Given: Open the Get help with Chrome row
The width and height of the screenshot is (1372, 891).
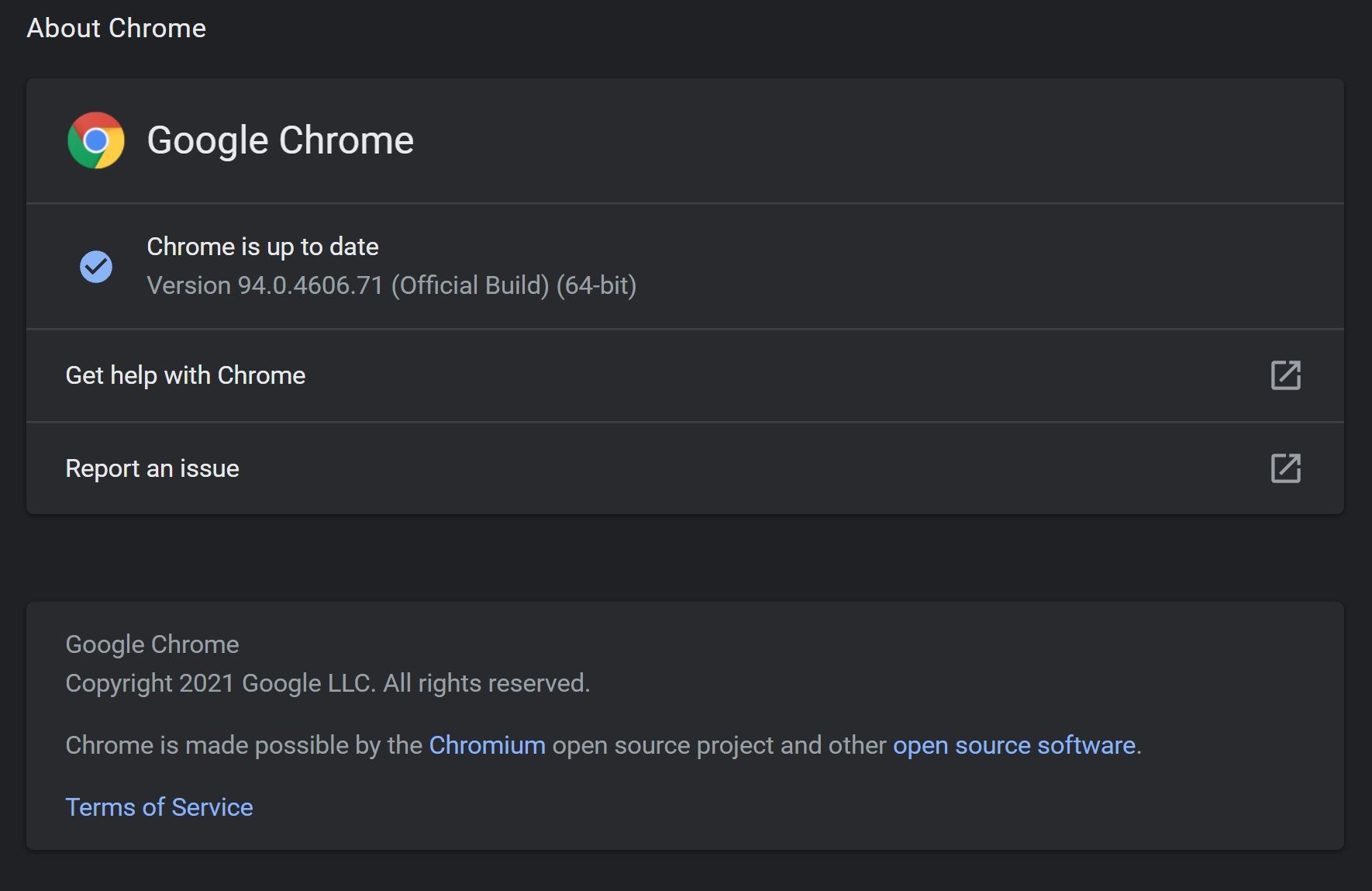Looking at the screenshot, I should [185, 375].
